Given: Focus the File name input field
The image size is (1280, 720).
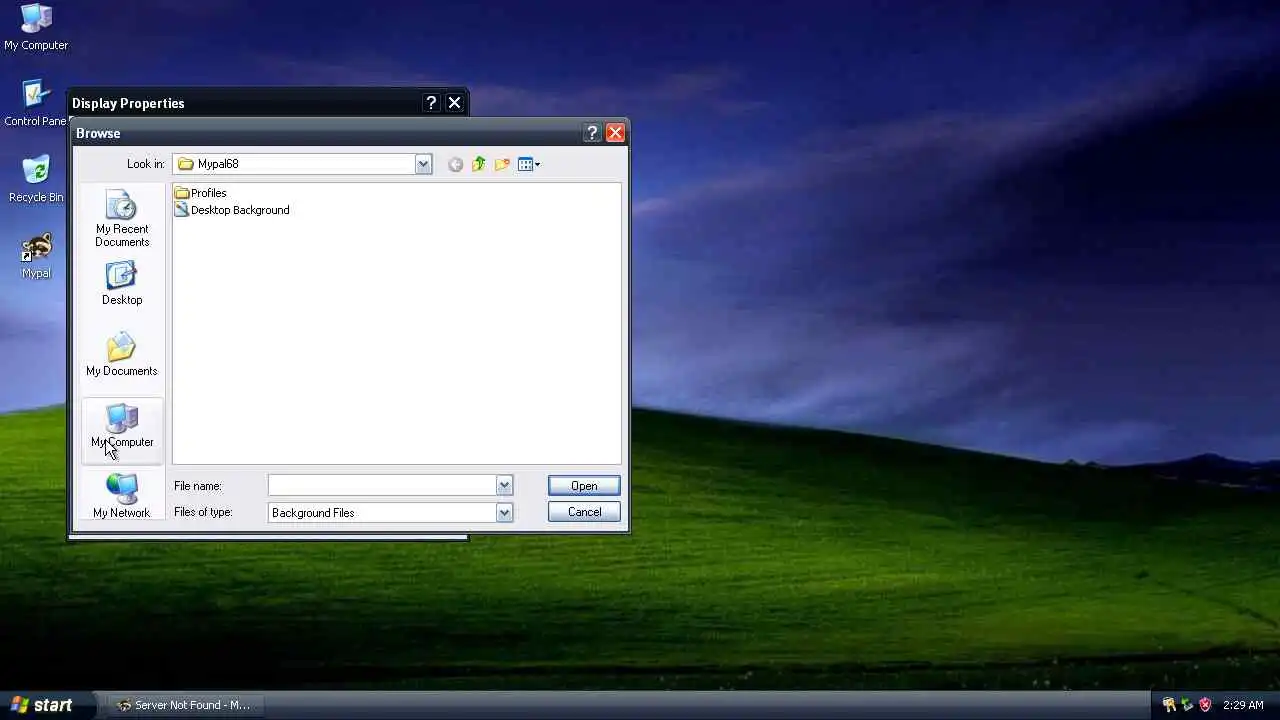Looking at the screenshot, I should tap(382, 485).
